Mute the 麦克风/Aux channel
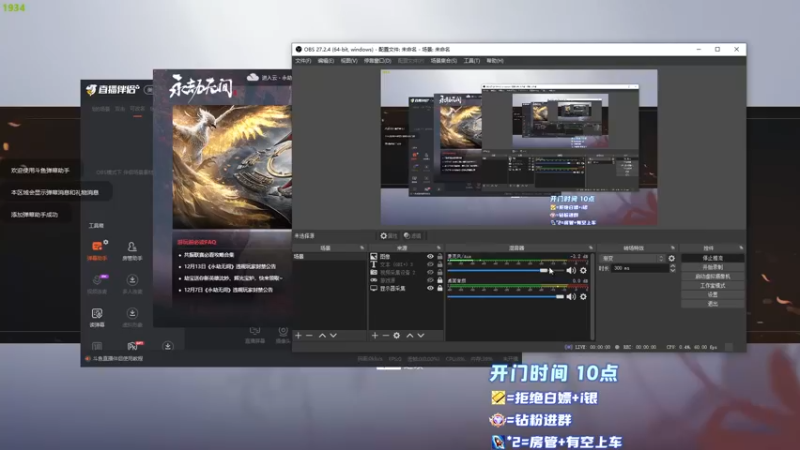Image resolution: width=800 pixels, height=450 pixels. 571,270
